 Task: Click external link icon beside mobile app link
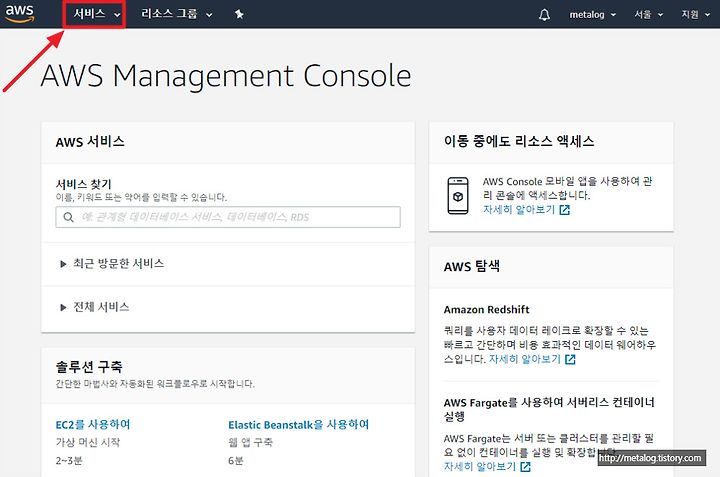click(565, 210)
